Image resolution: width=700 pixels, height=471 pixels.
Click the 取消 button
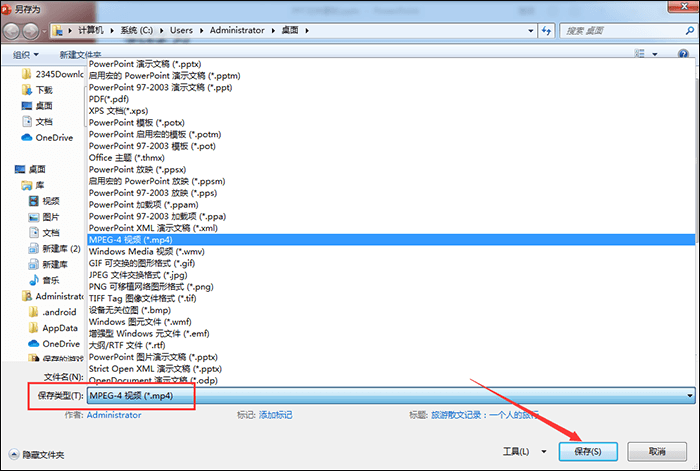[657, 452]
